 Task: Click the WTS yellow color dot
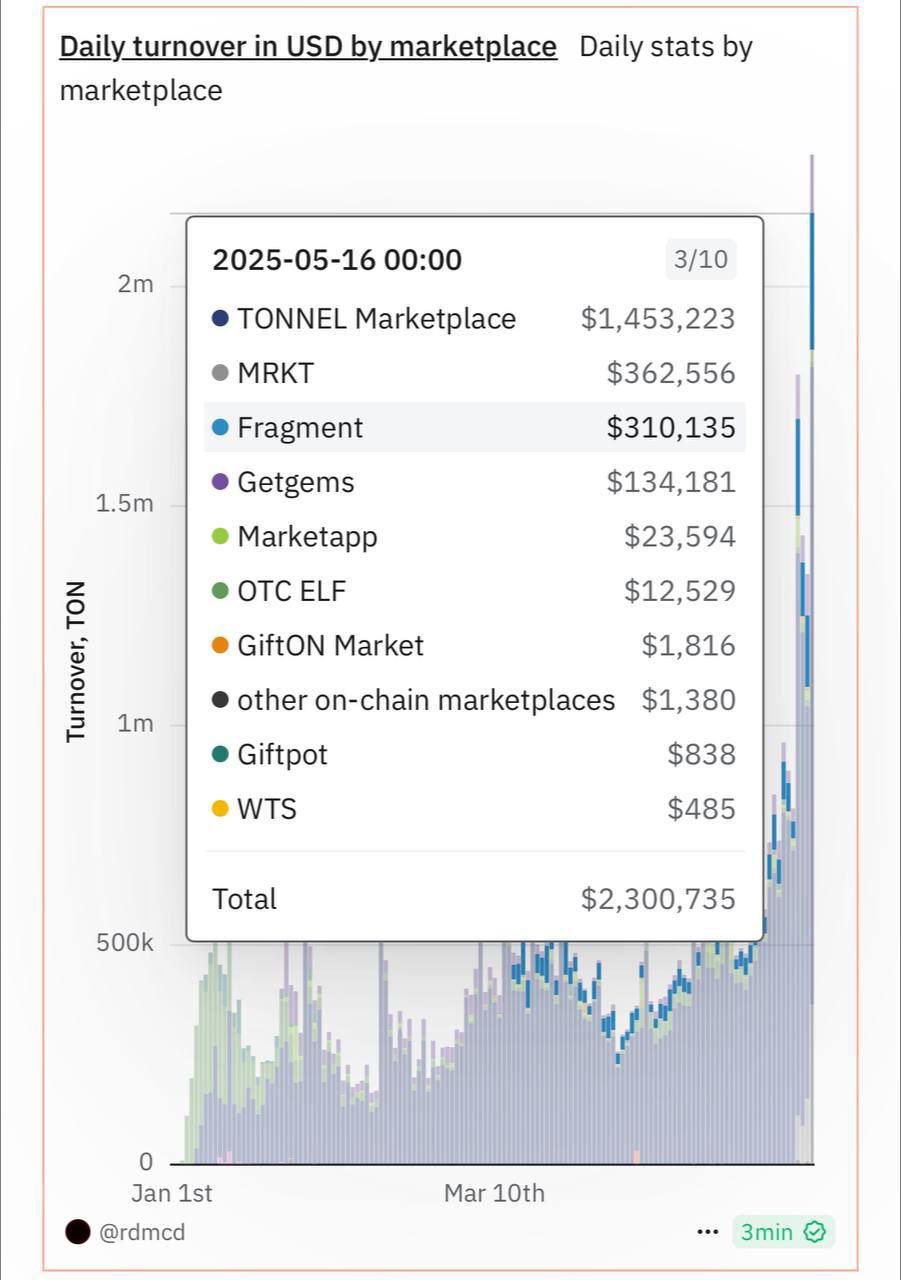tap(221, 809)
